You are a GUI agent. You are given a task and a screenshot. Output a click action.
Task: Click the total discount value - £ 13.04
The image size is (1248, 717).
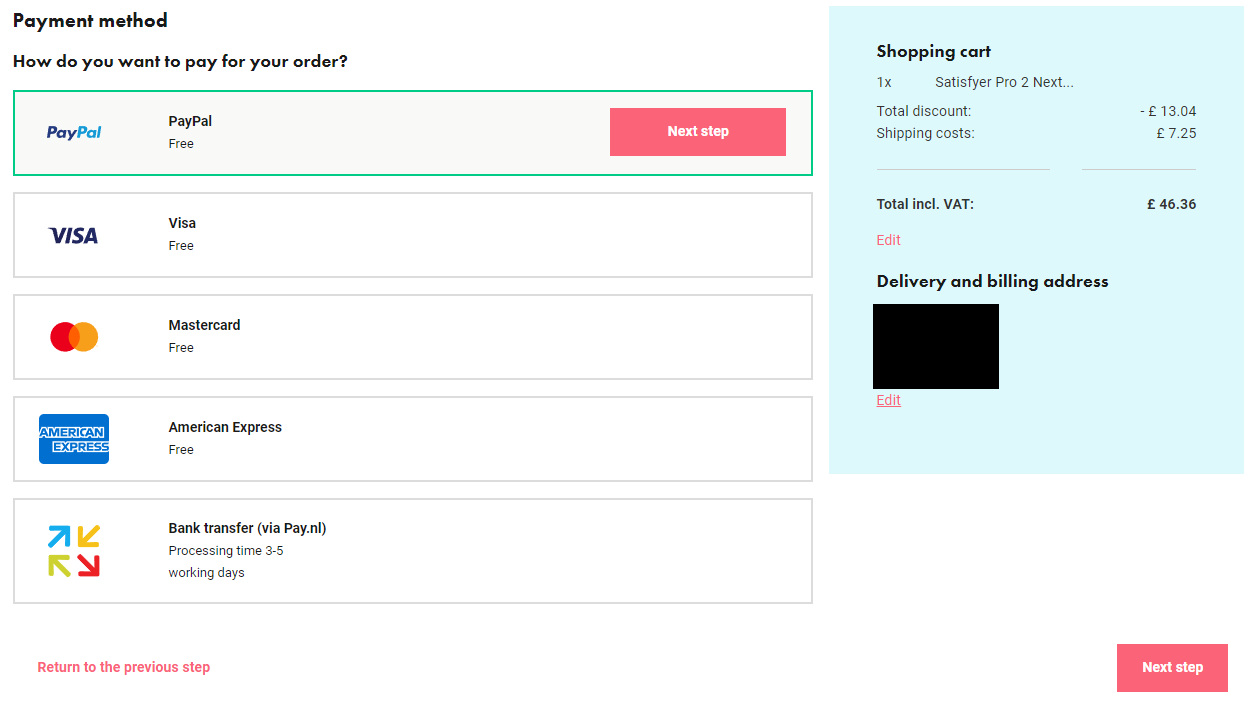click(1168, 111)
